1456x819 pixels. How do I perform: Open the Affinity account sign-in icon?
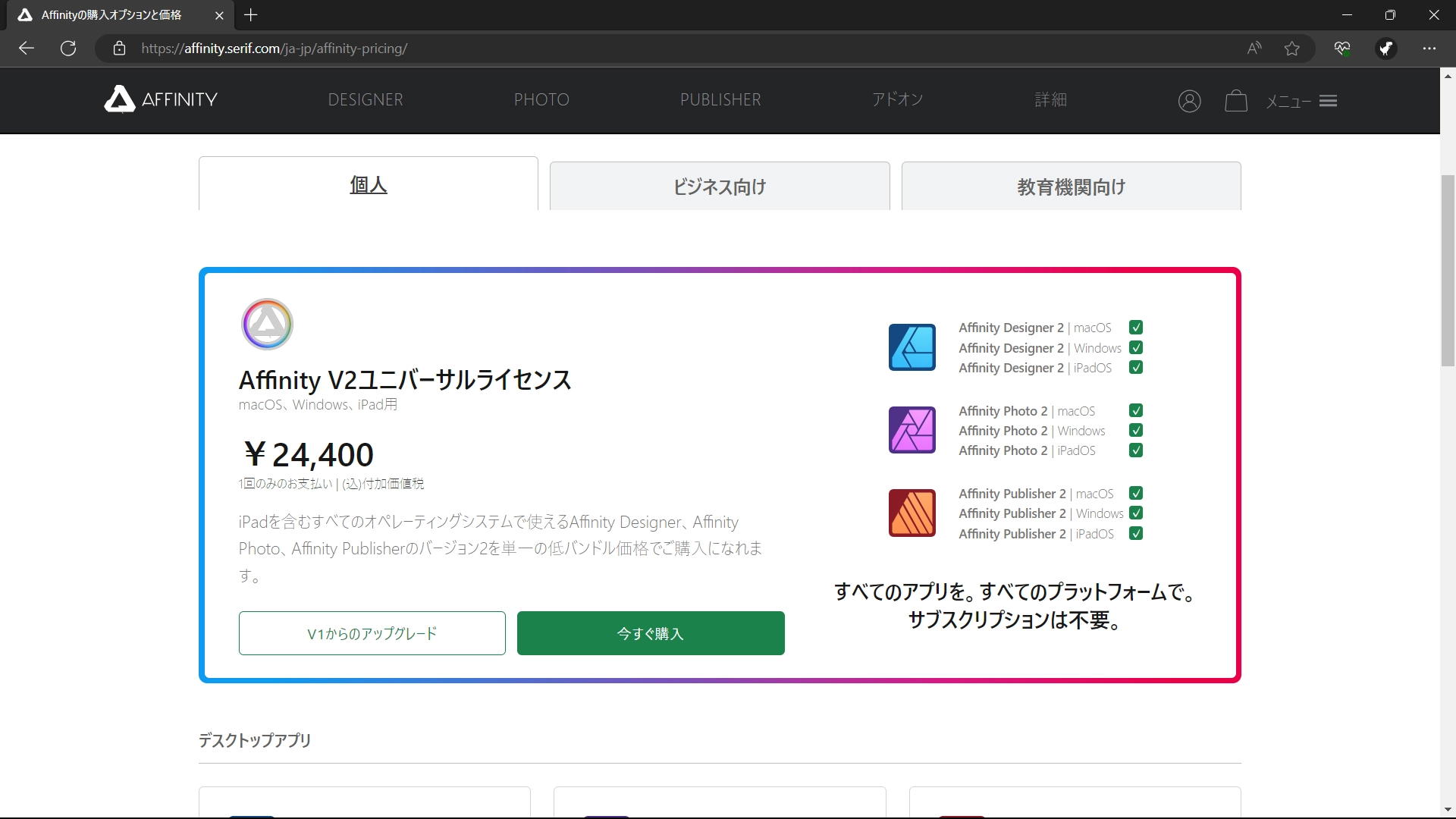click(x=1189, y=101)
